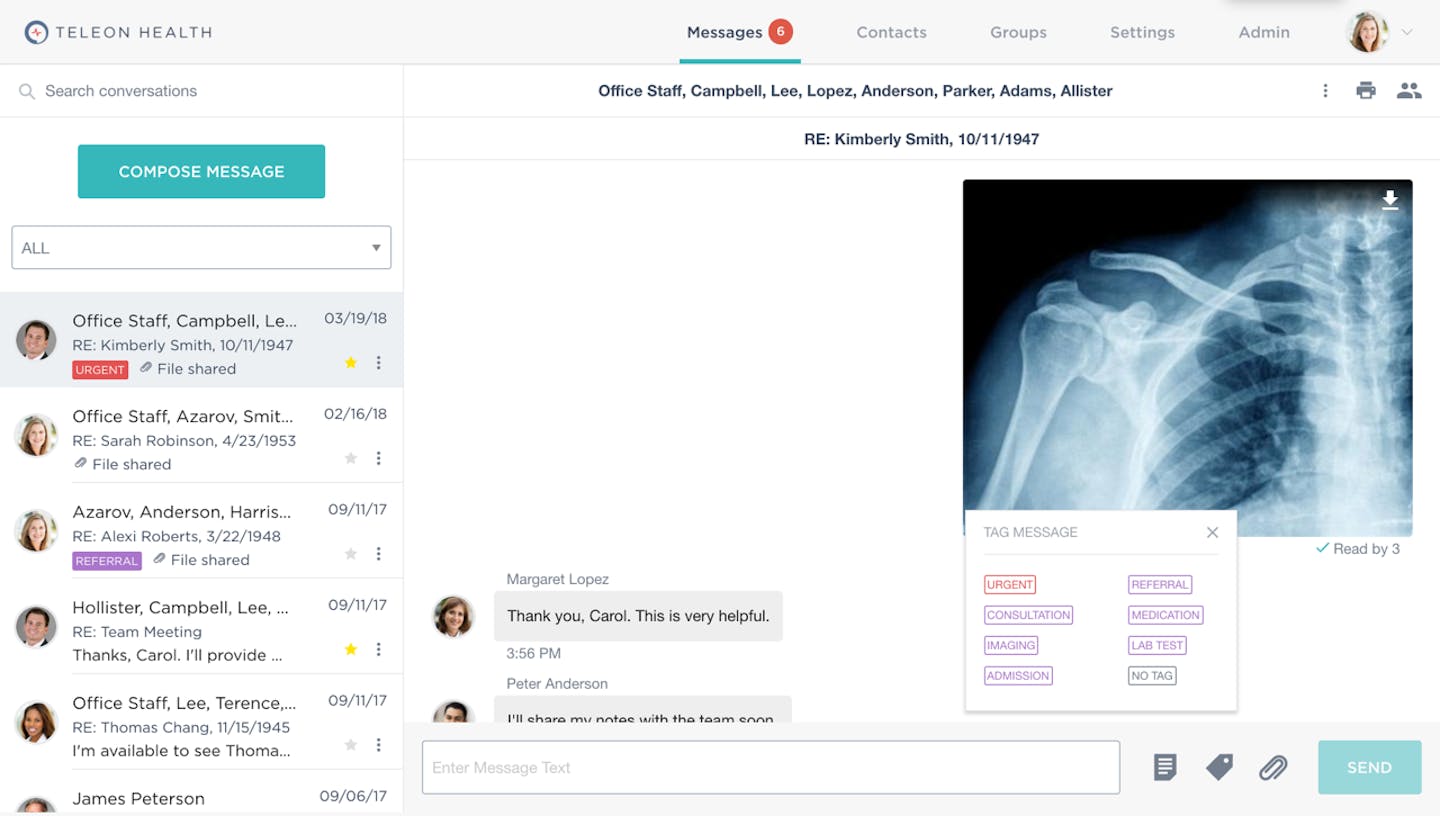Click the URGENT label in conversation list
The height and width of the screenshot is (816, 1440).
[100, 370]
